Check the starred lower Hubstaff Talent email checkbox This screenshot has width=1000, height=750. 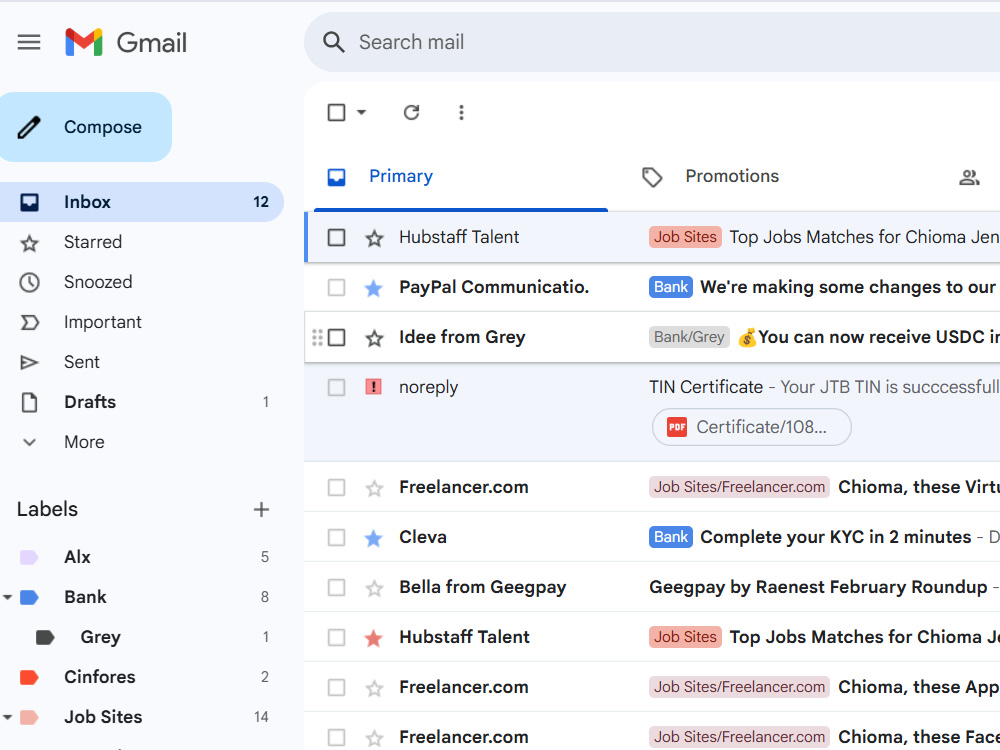click(336, 637)
